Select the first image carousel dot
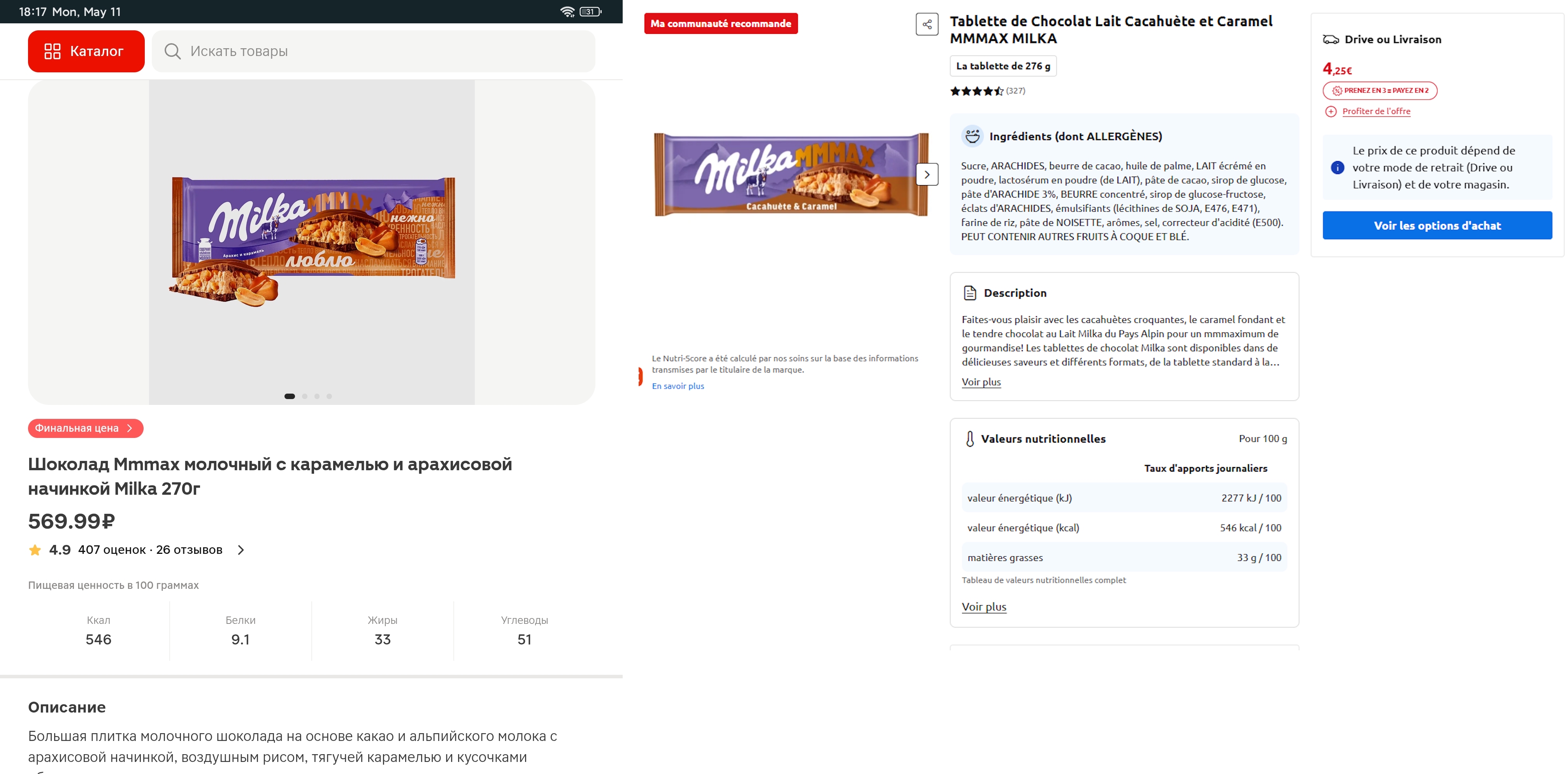This screenshot has height=774, width=1568. pos(290,396)
